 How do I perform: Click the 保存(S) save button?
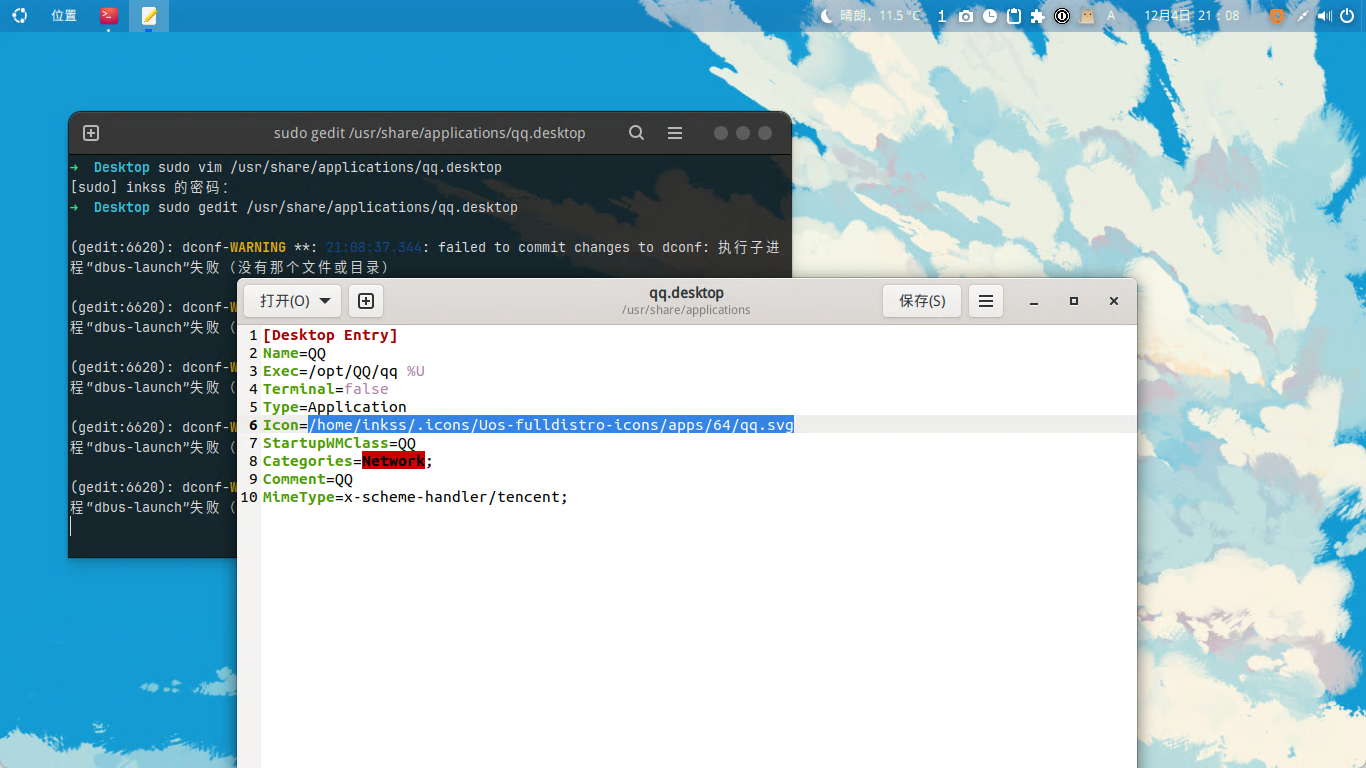pos(922,301)
